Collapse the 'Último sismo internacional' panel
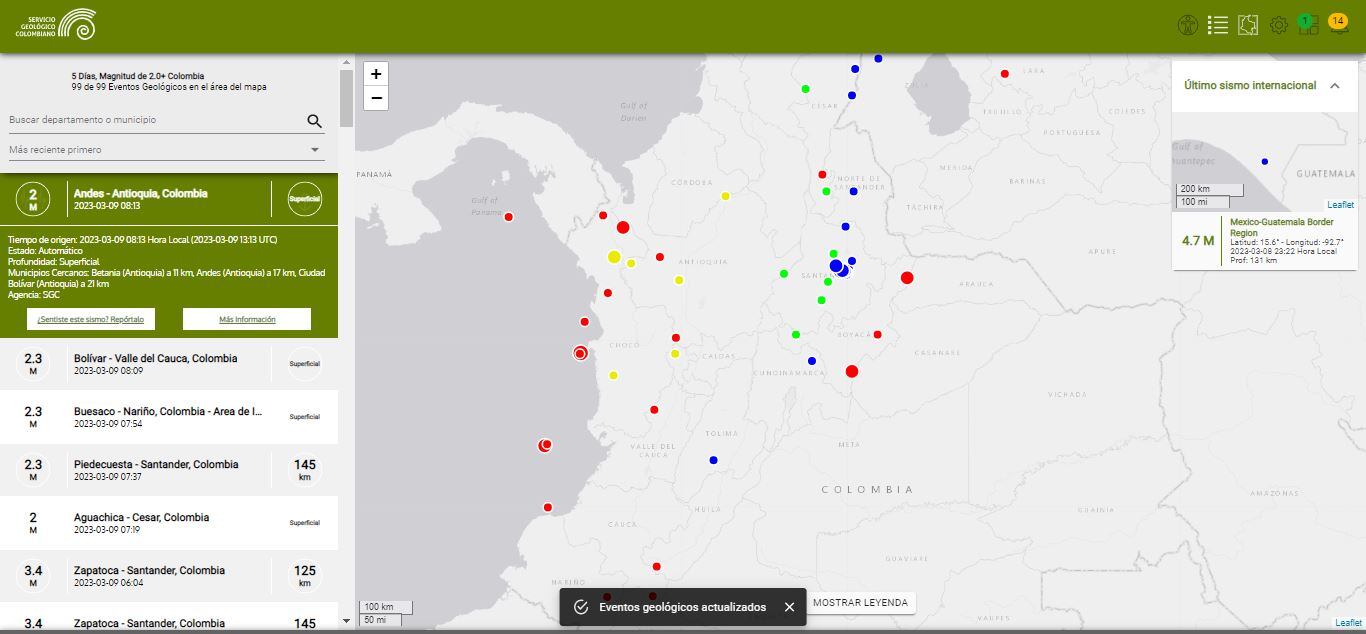 pos(1335,86)
